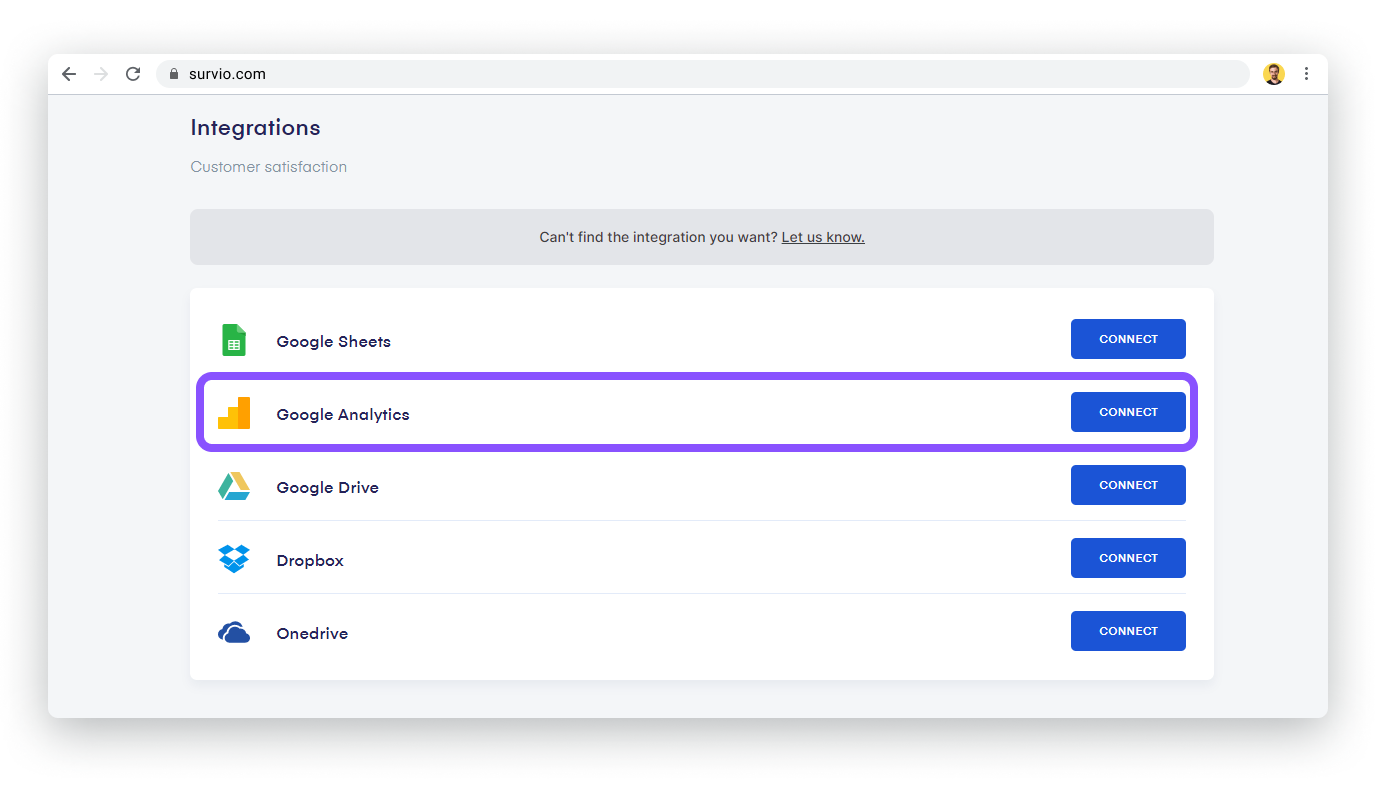Screen dimensions: 1376x790
Task: Connect the Google Analytics integration
Action: click(x=1128, y=412)
